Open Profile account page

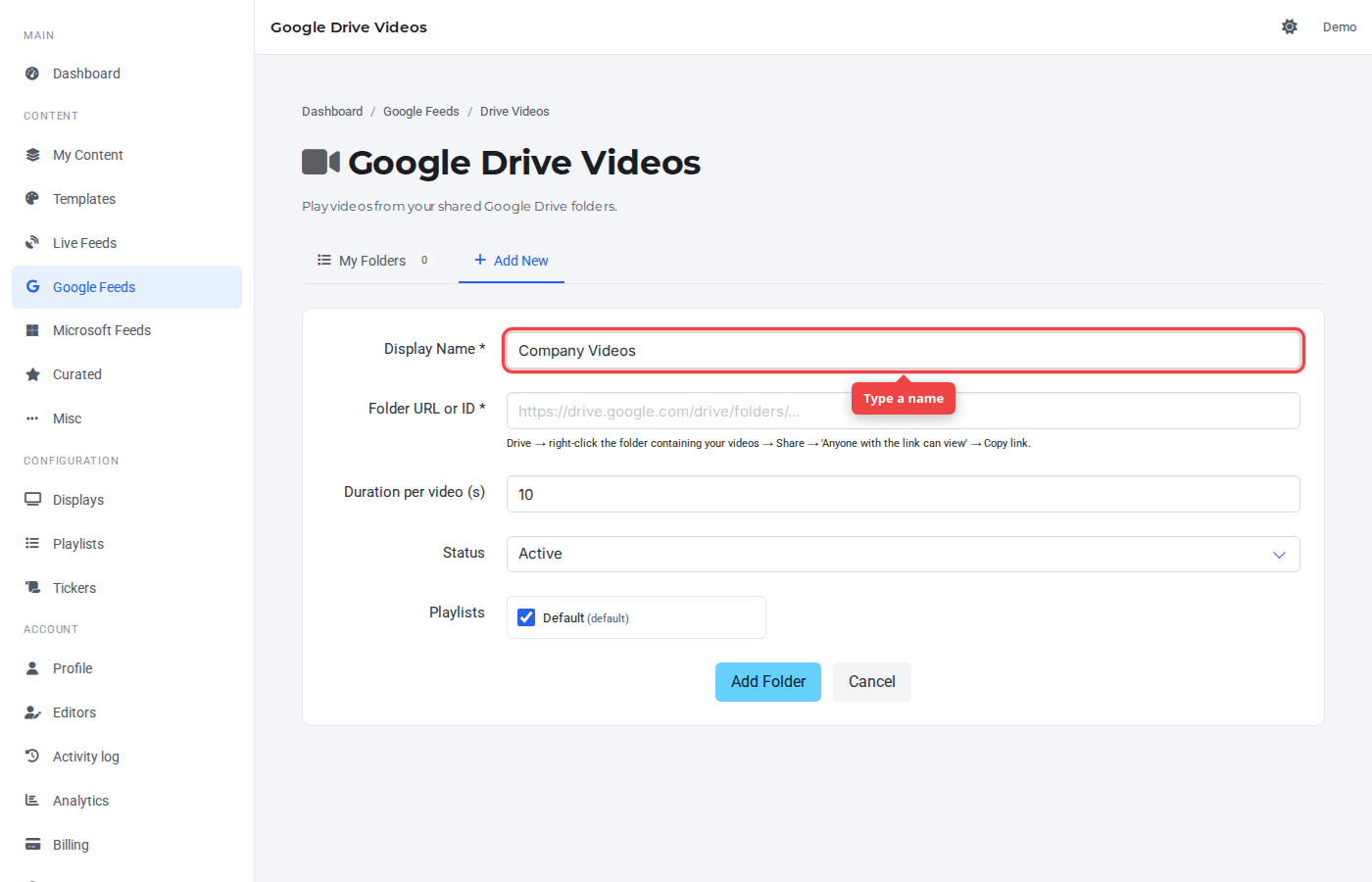[127, 668]
